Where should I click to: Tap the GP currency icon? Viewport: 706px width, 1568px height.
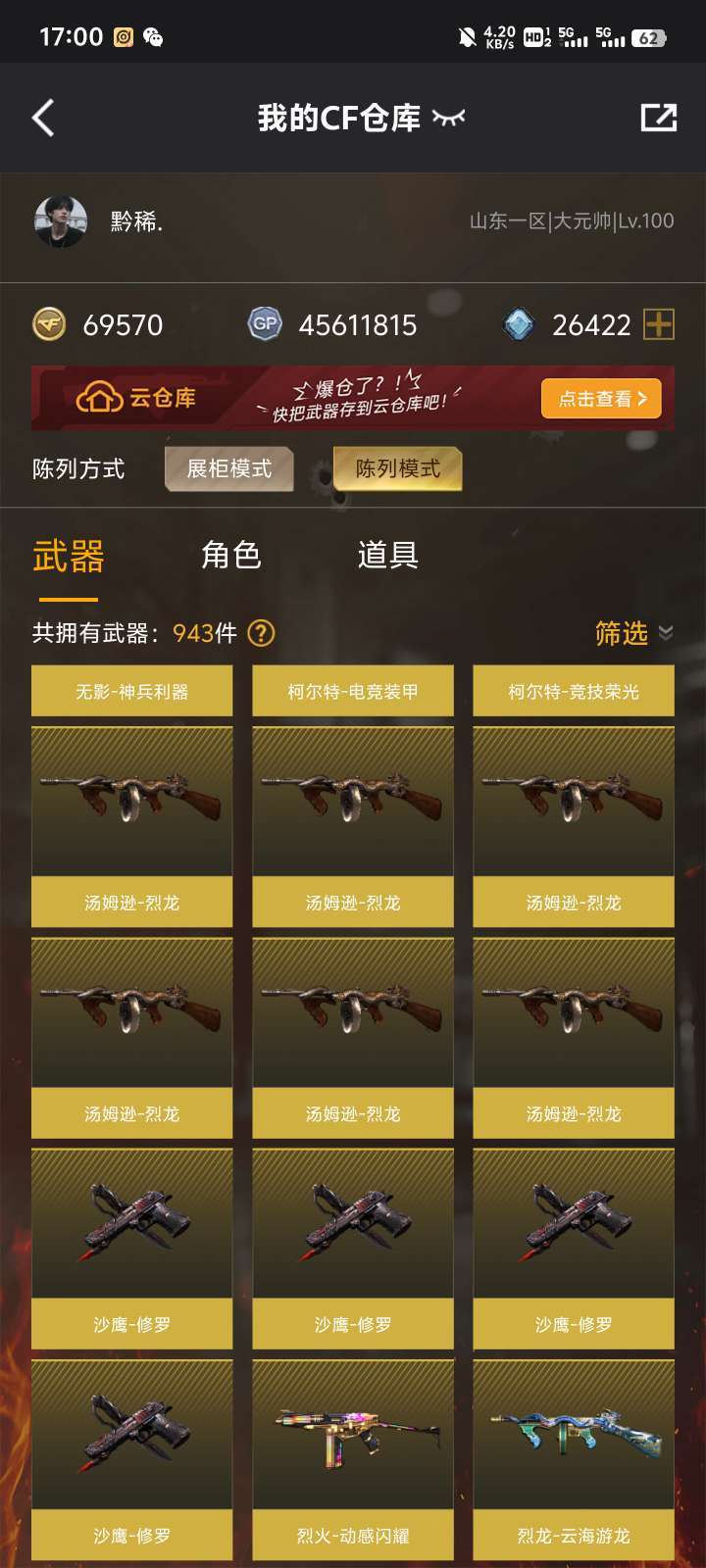[265, 323]
